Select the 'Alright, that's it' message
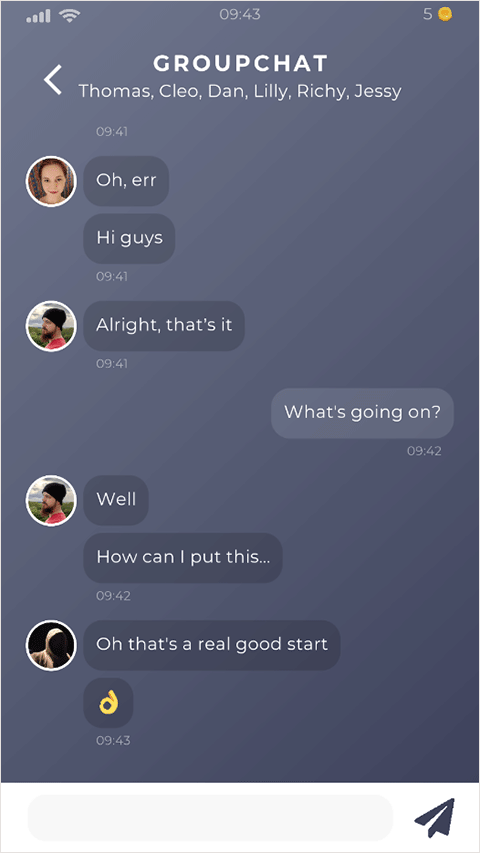The width and height of the screenshot is (480, 853). [x=164, y=325]
